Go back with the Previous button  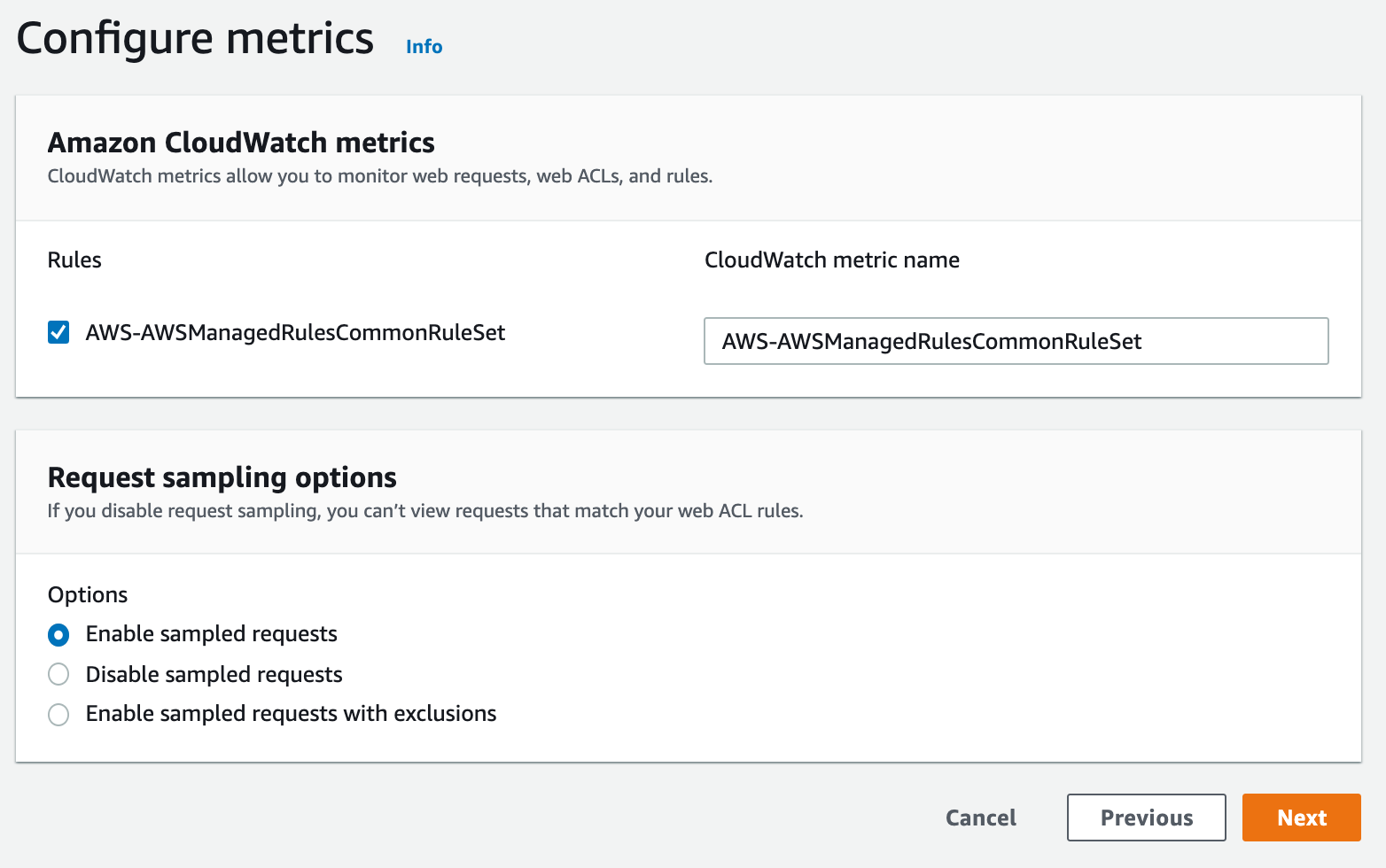1146,818
